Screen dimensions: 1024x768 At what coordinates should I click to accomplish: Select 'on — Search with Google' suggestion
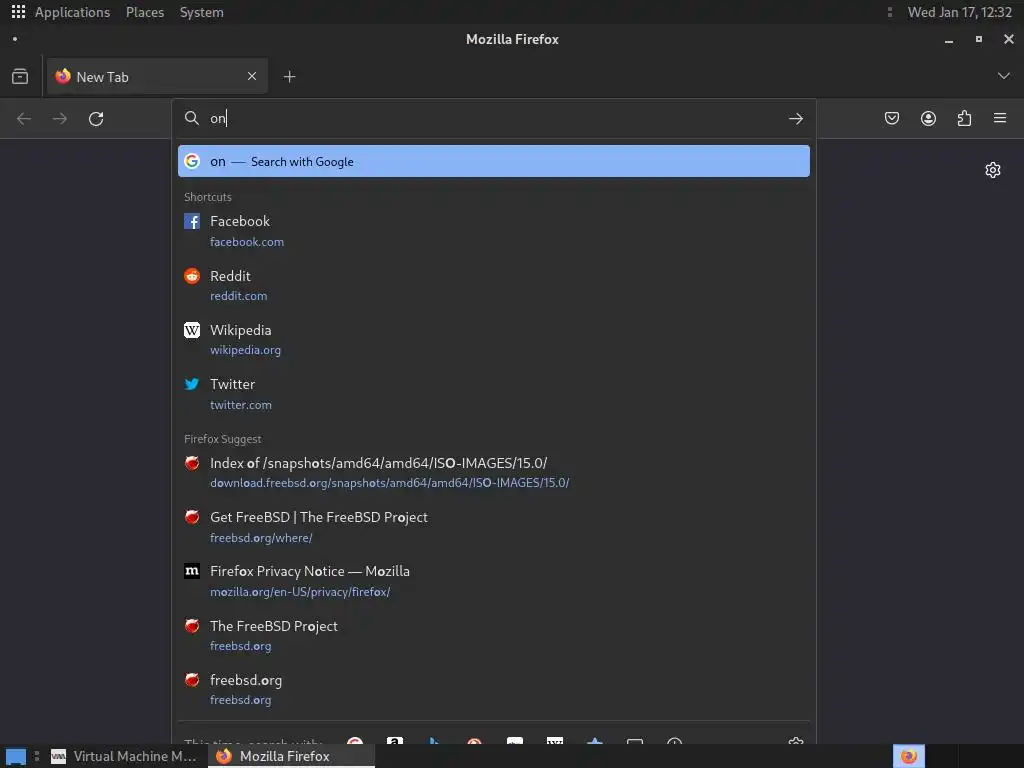tap(494, 161)
